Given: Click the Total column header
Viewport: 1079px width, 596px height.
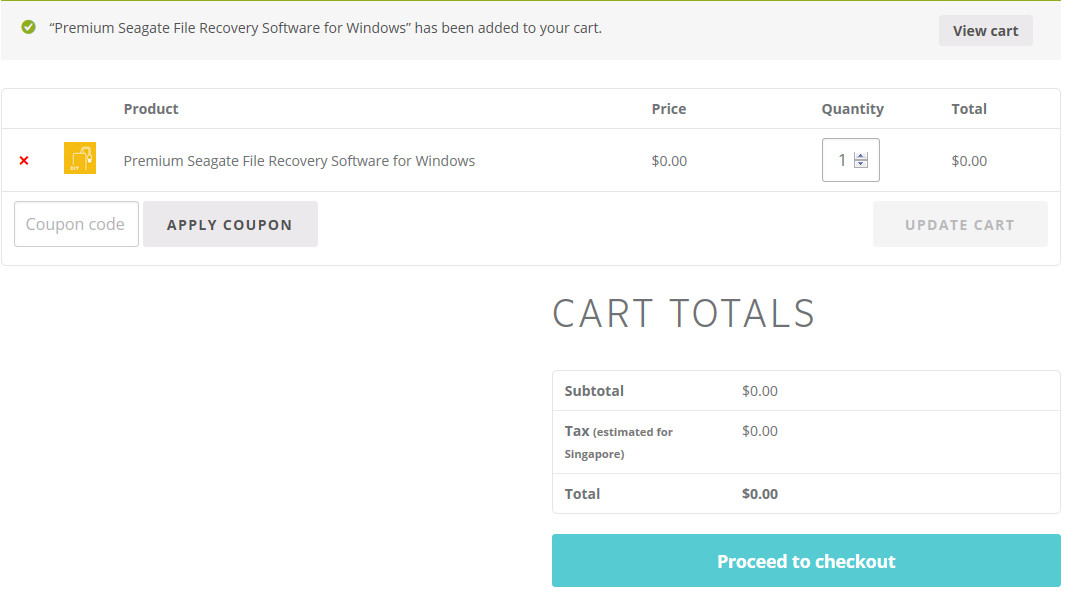Looking at the screenshot, I should [x=969, y=109].
